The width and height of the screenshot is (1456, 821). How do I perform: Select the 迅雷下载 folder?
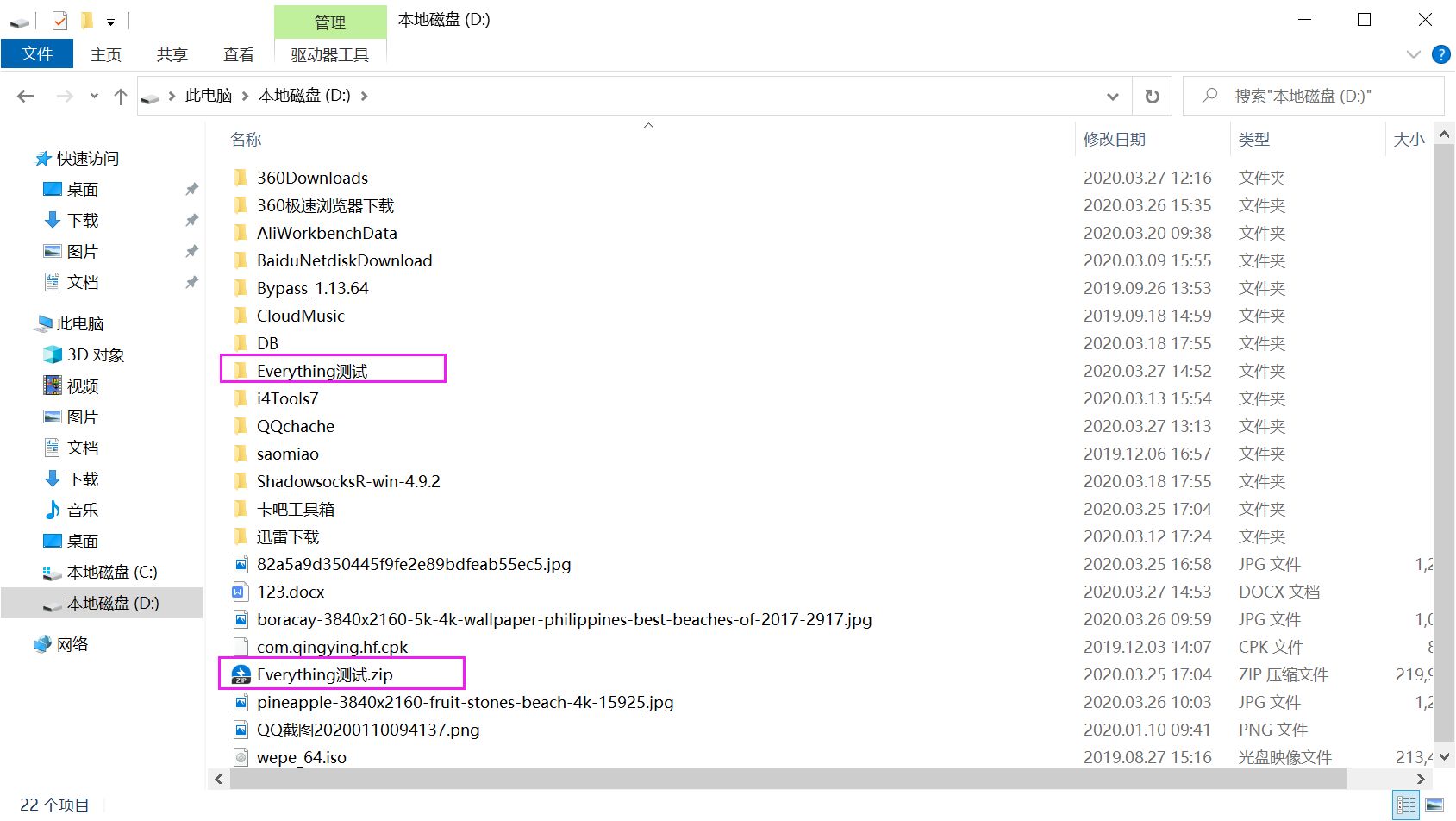tap(288, 536)
